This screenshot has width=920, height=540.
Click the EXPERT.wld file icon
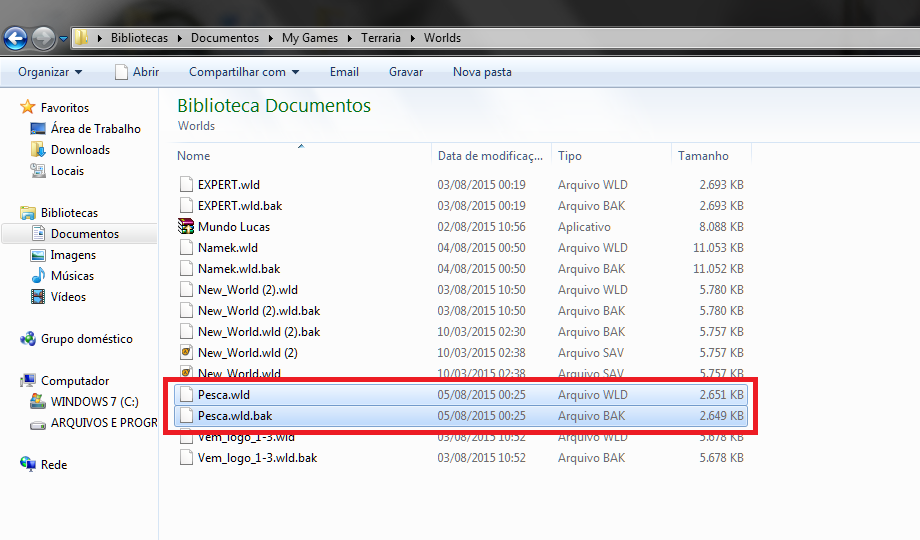click(186, 184)
